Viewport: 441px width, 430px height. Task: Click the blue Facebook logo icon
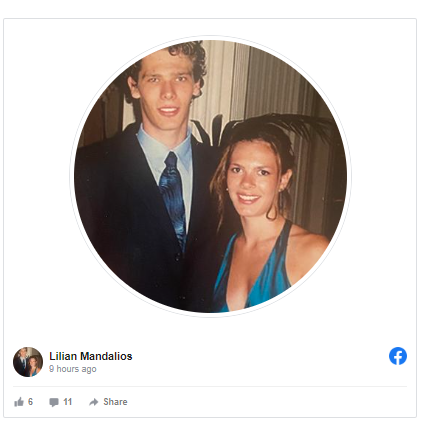[398, 356]
